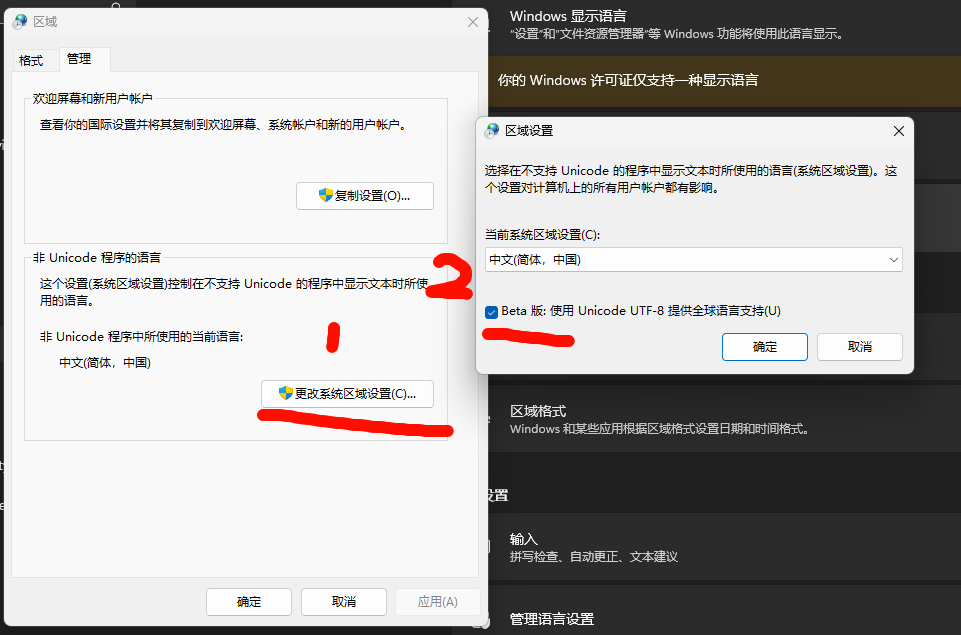Open 输入 settings entry in Settings

click(x=723, y=547)
